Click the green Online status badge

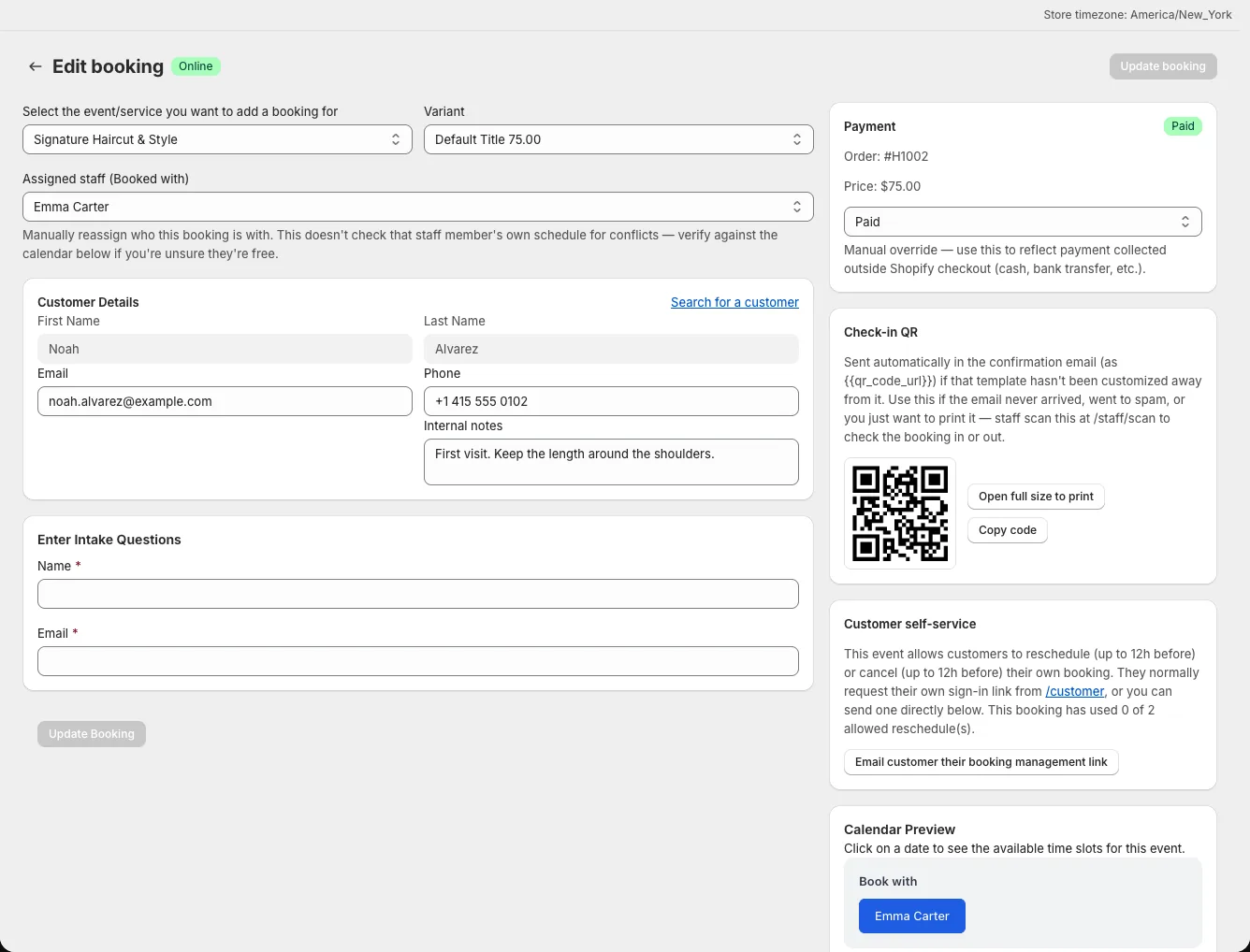(196, 66)
